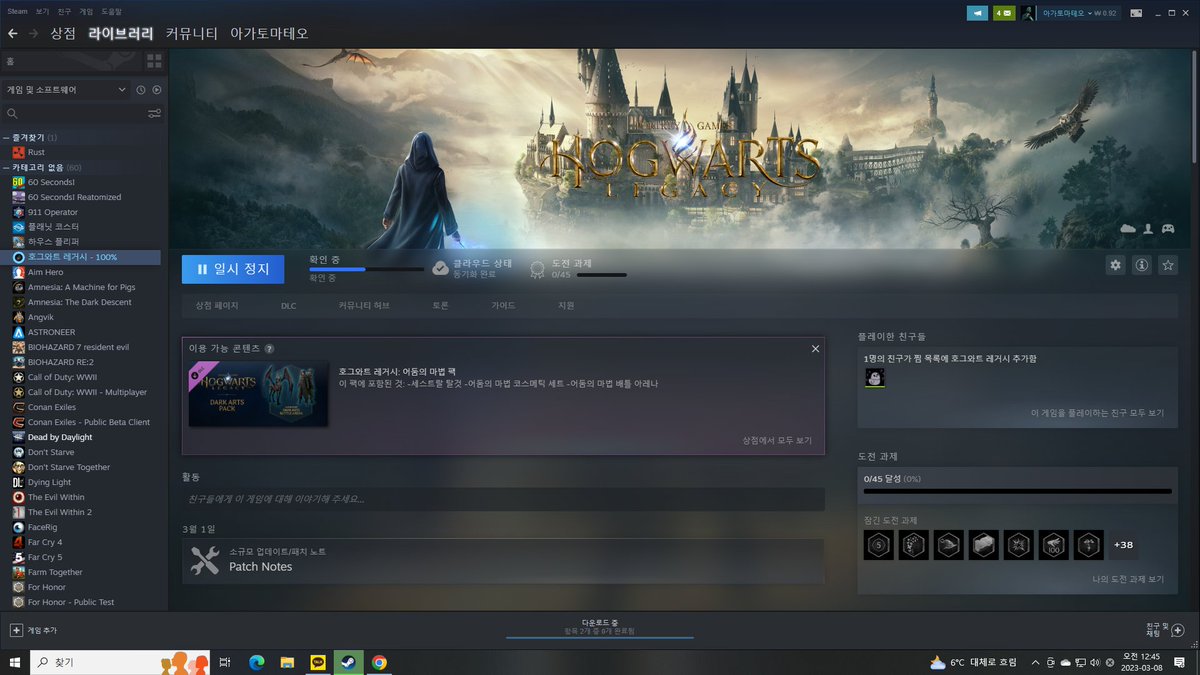The height and width of the screenshot is (675, 1200).
Task: Switch library to grid view icon
Action: [x=154, y=61]
